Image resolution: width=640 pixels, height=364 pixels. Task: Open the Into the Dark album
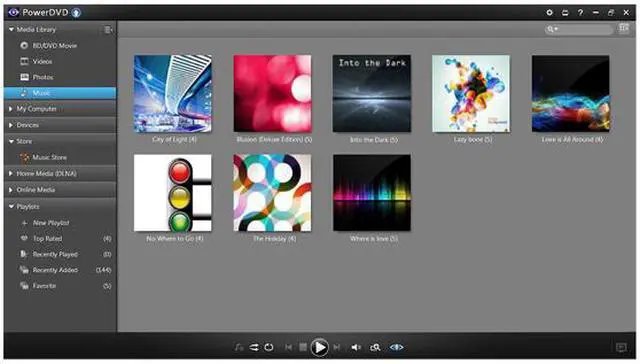(372, 93)
